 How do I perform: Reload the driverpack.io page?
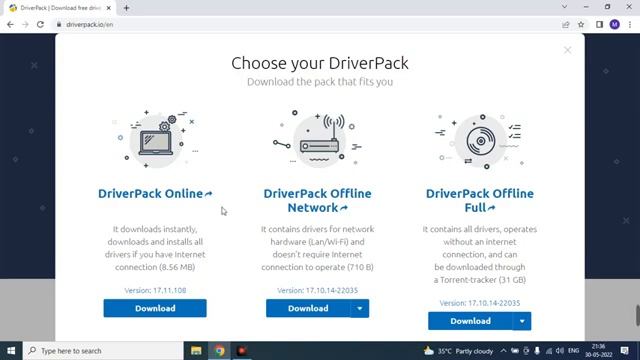(x=40, y=24)
